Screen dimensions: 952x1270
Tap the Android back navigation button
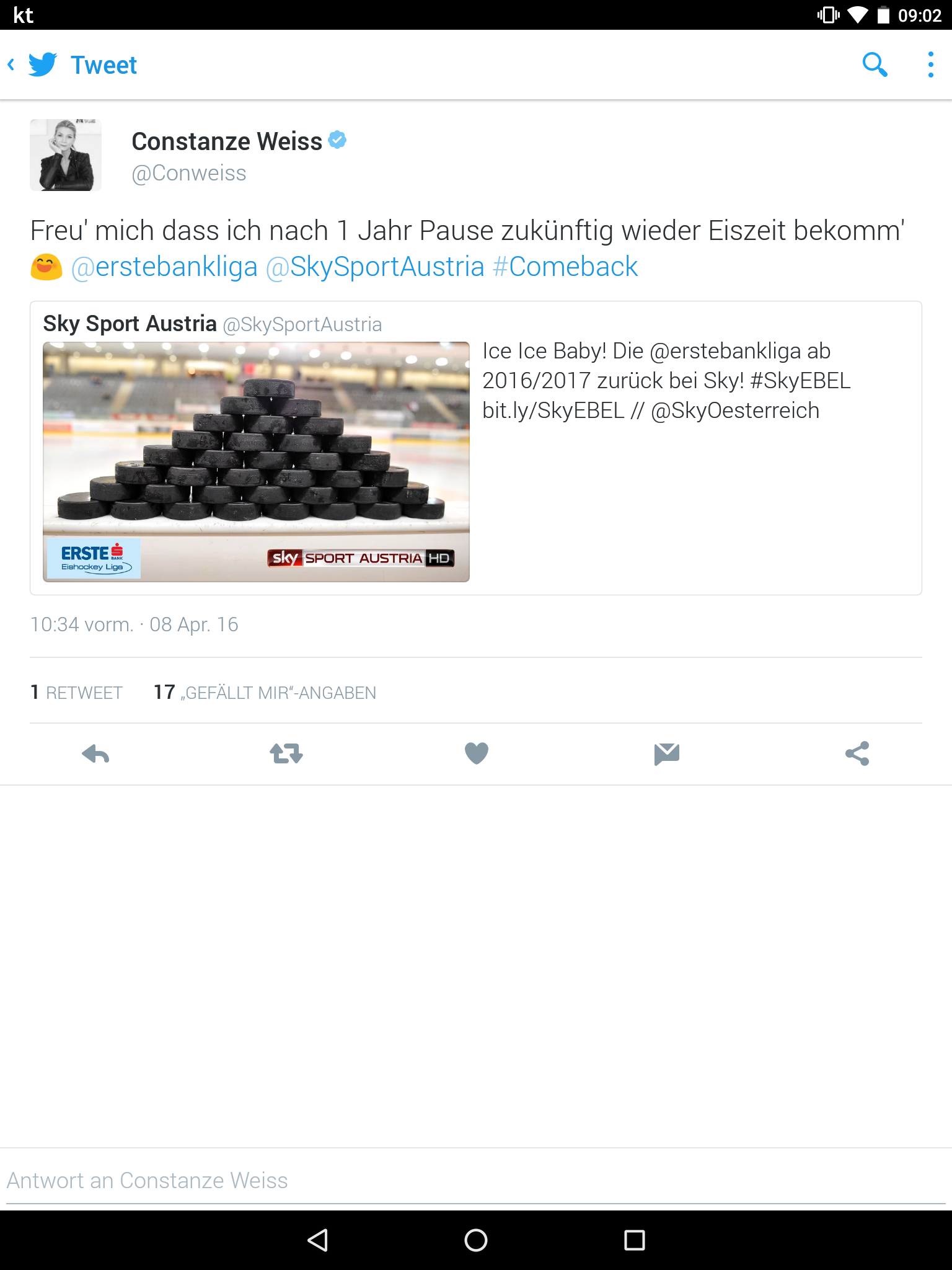point(317,1240)
